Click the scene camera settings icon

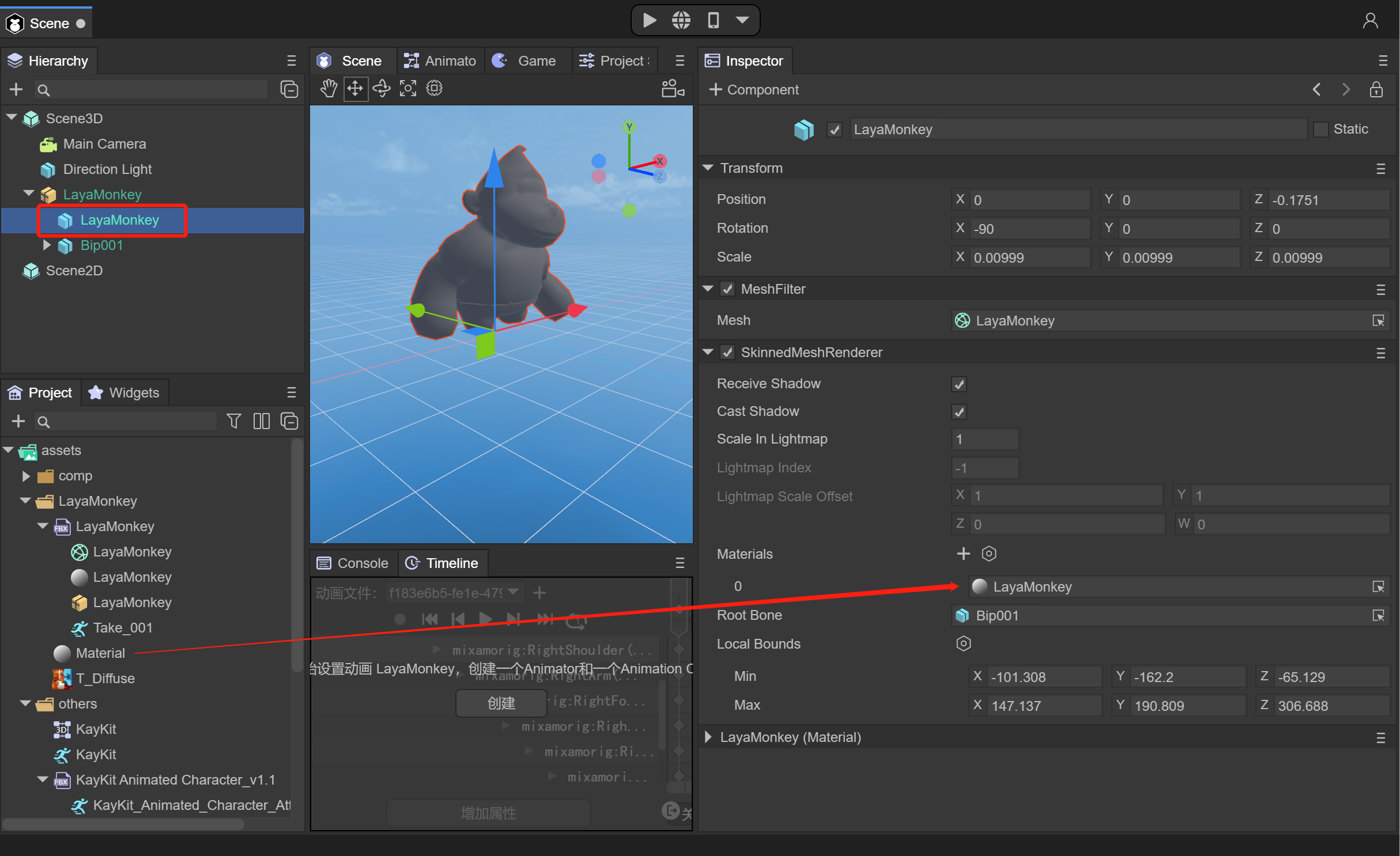pos(672,89)
